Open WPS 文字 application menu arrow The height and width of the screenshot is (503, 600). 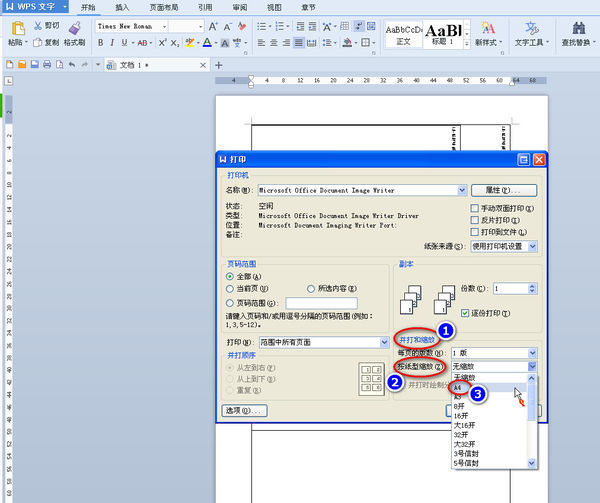[x=65, y=7]
